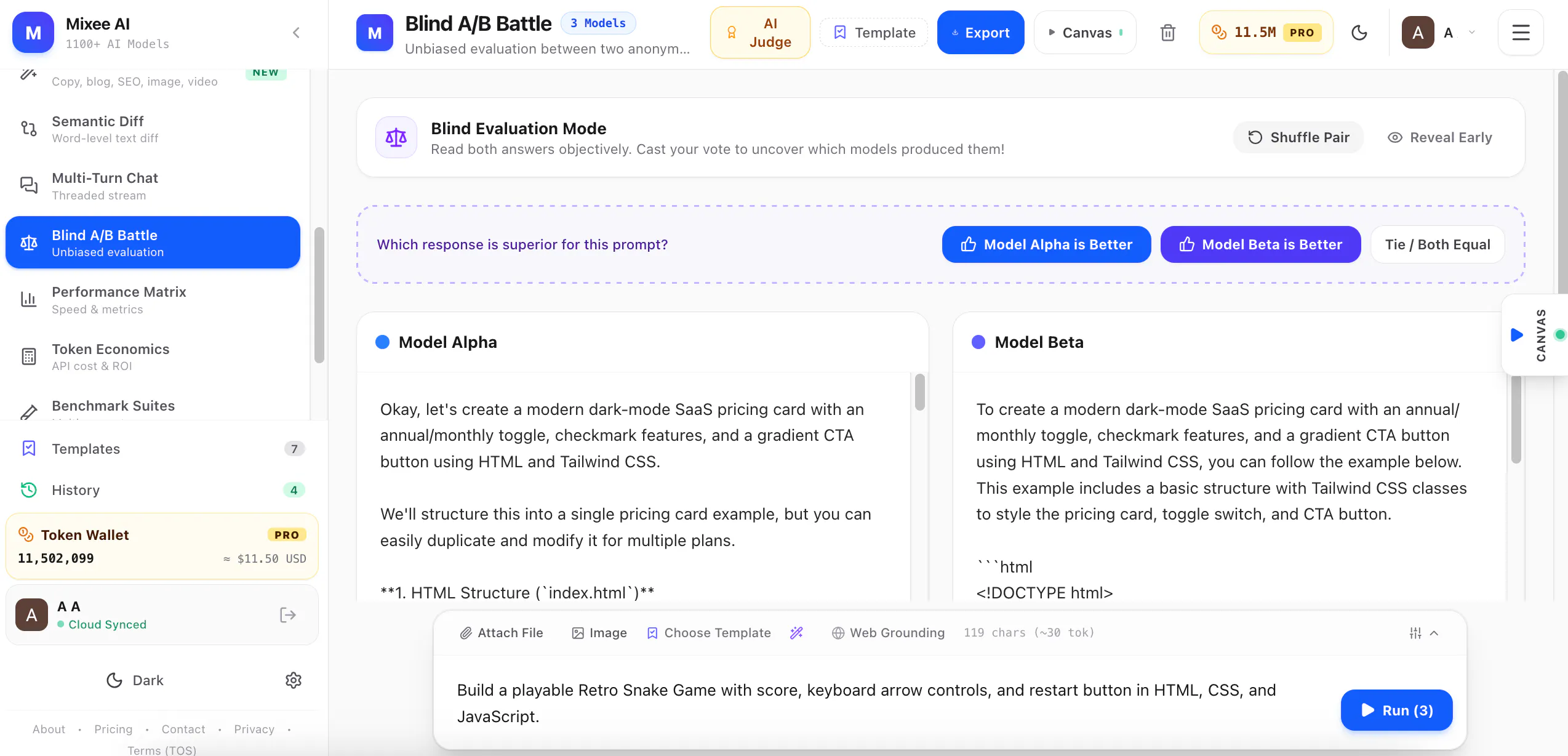Click the Token Wallet card
Image resolution: width=1568 pixels, height=756 pixels.
(x=162, y=546)
